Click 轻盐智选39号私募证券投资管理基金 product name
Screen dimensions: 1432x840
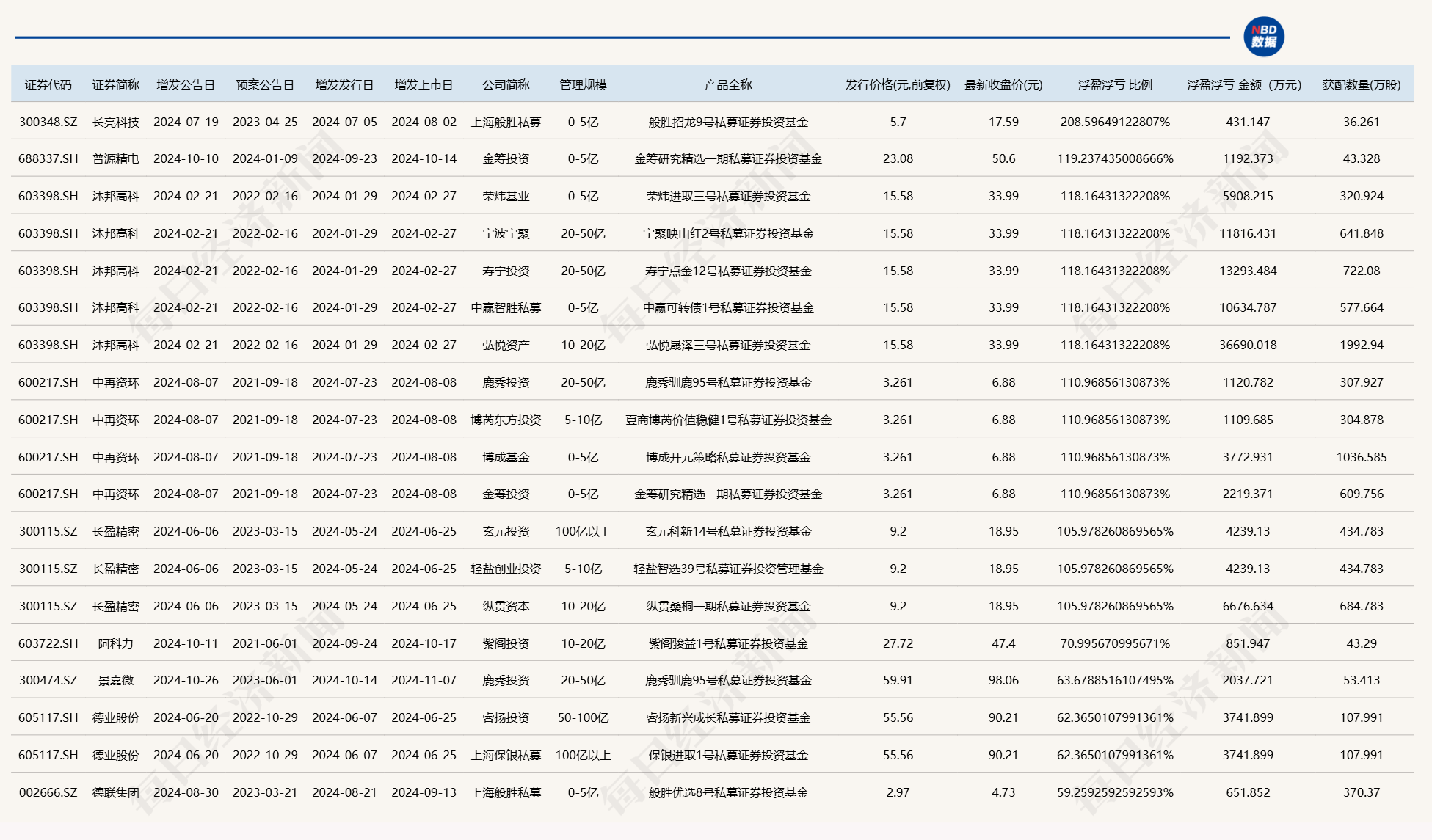tap(728, 569)
